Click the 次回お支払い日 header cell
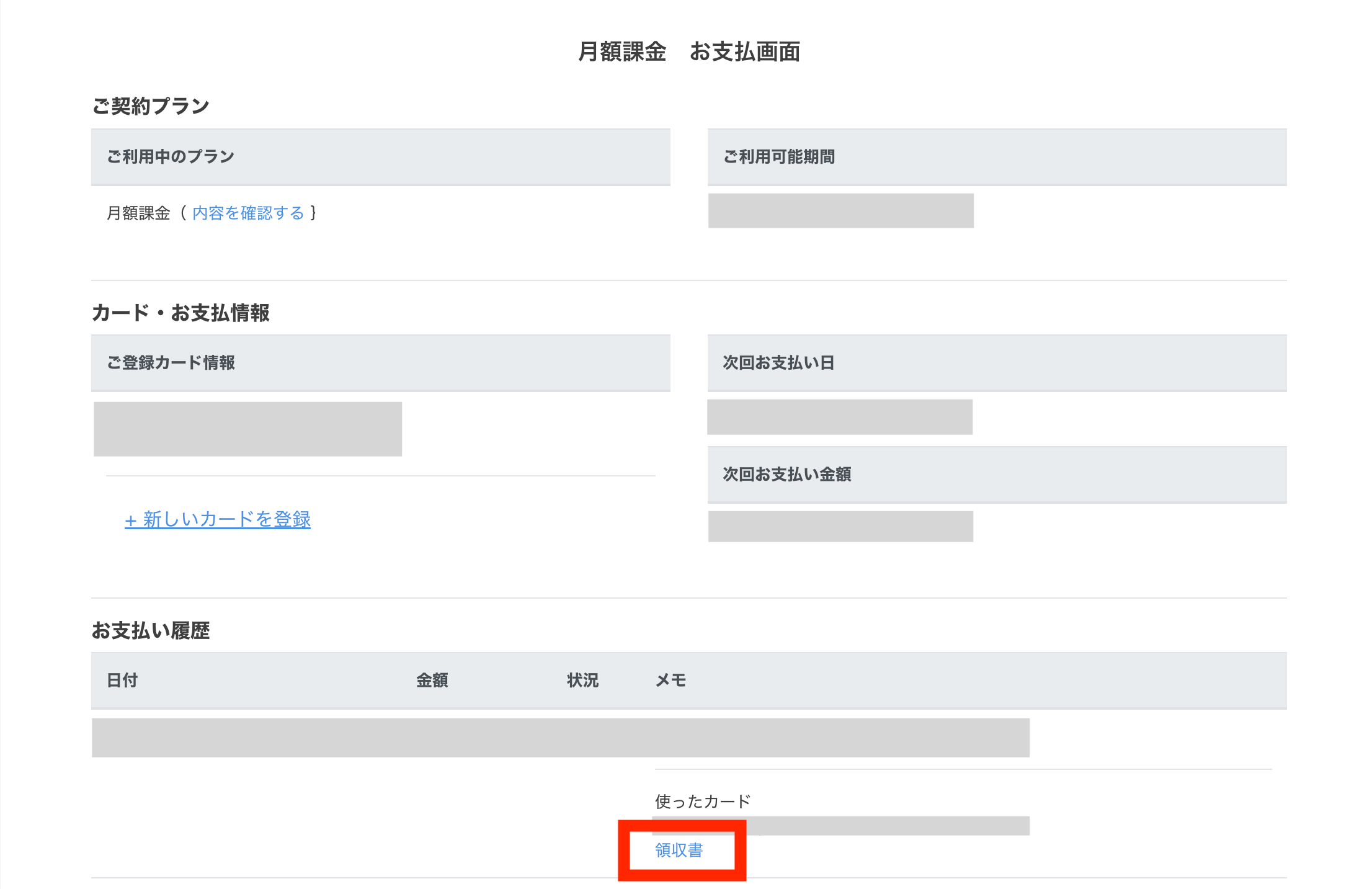 pyautogui.click(x=778, y=362)
